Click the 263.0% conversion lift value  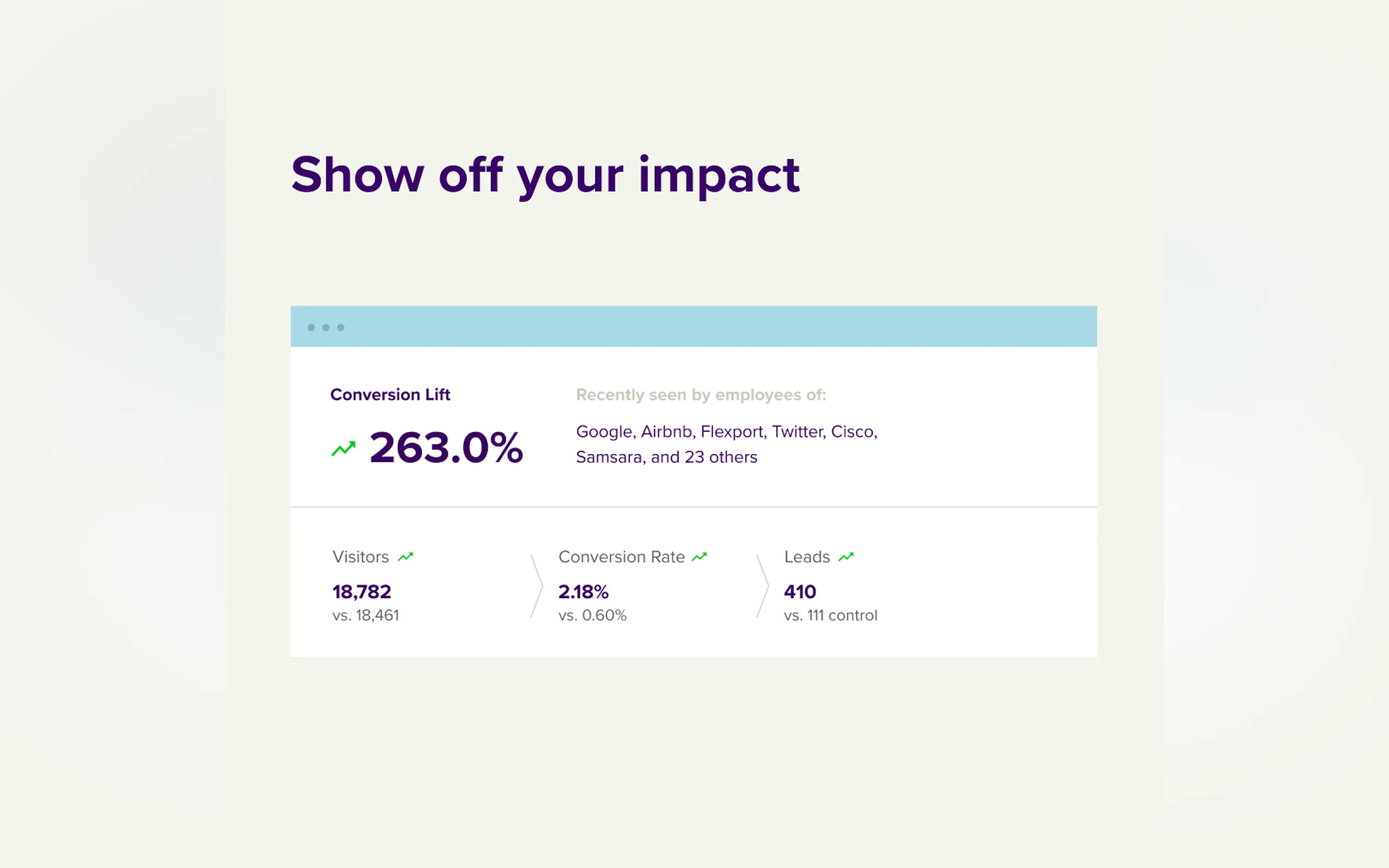click(x=446, y=447)
